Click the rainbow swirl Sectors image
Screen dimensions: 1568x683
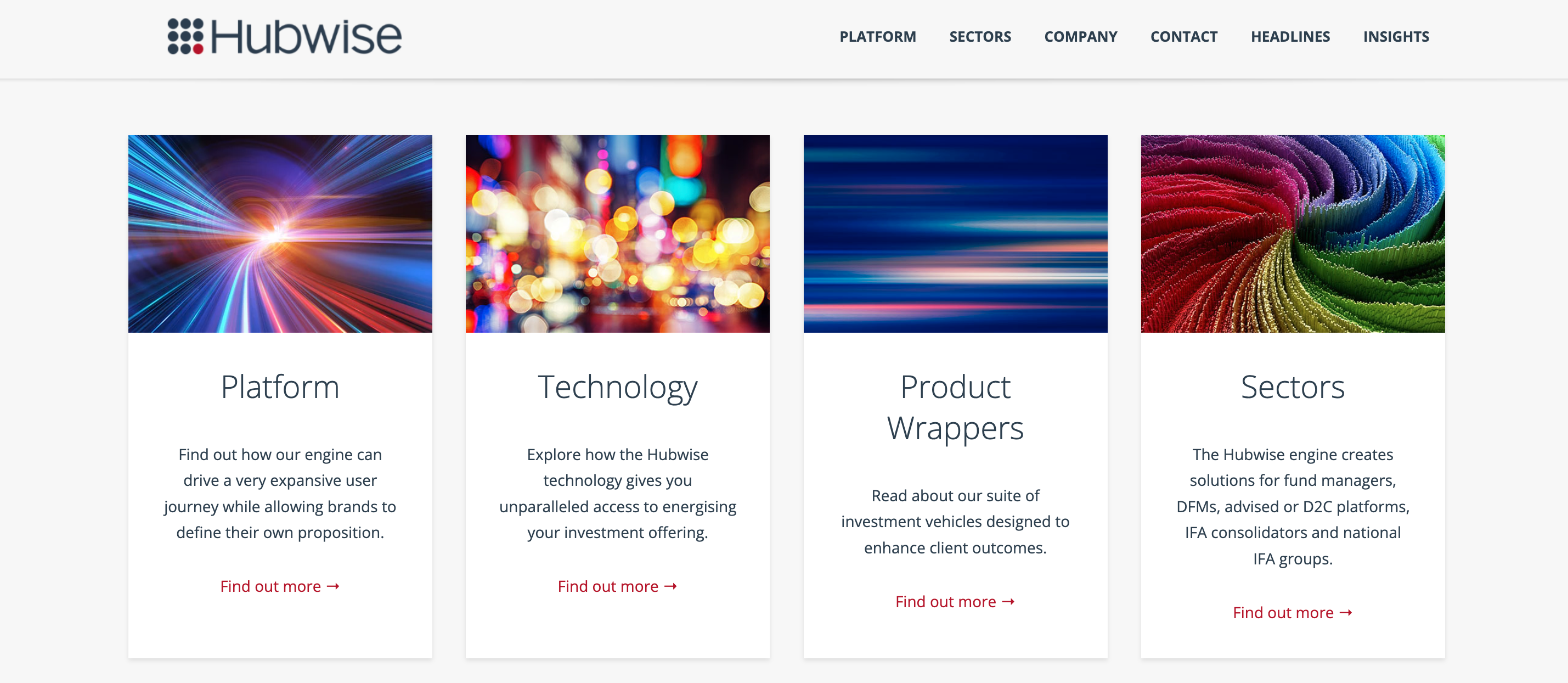tap(1292, 233)
